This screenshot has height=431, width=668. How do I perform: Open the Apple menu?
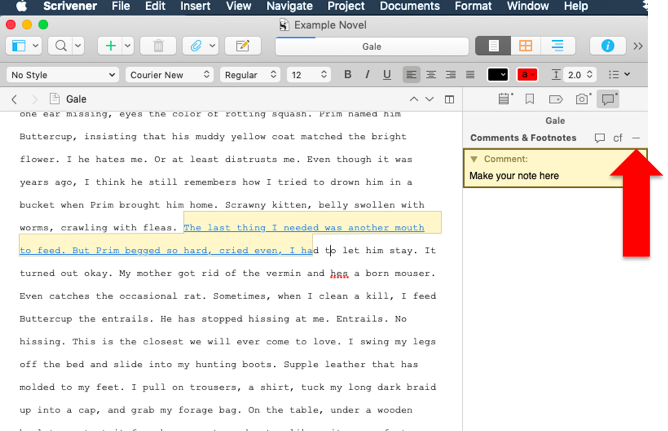pos(21,6)
